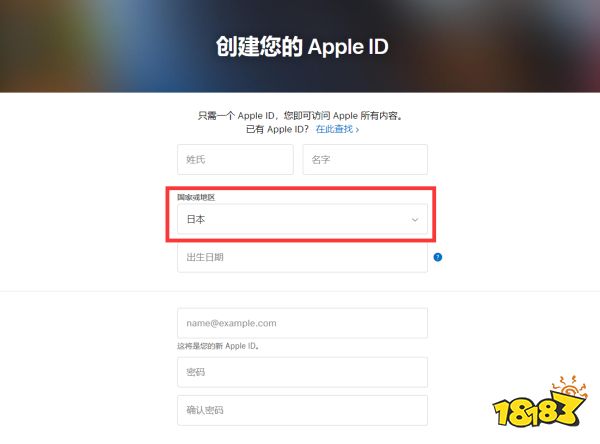Select the 日本 country value text
Image resolution: width=600 pixels, height=444 pixels.
[196, 219]
